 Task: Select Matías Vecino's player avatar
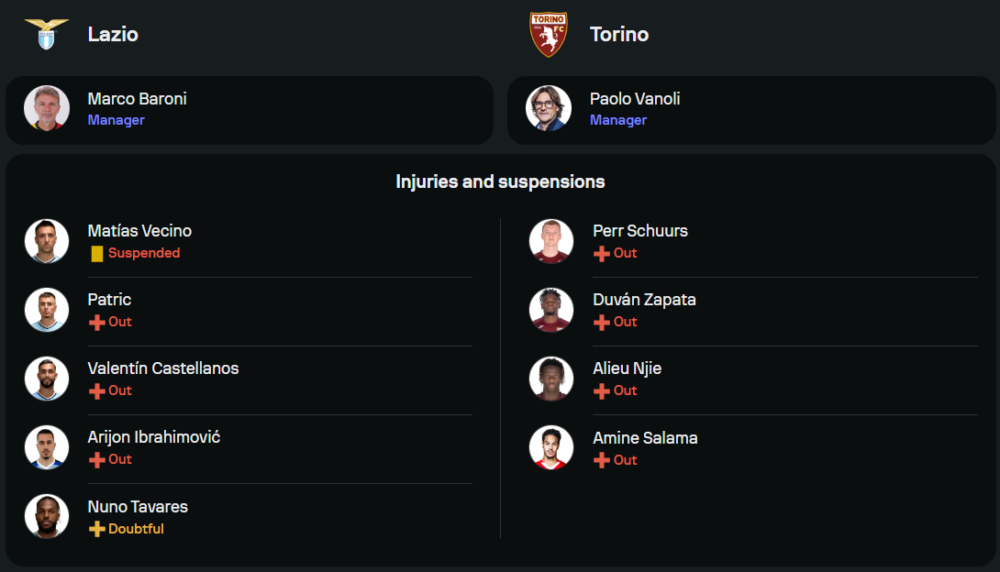pyautogui.click(x=47, y=241)
